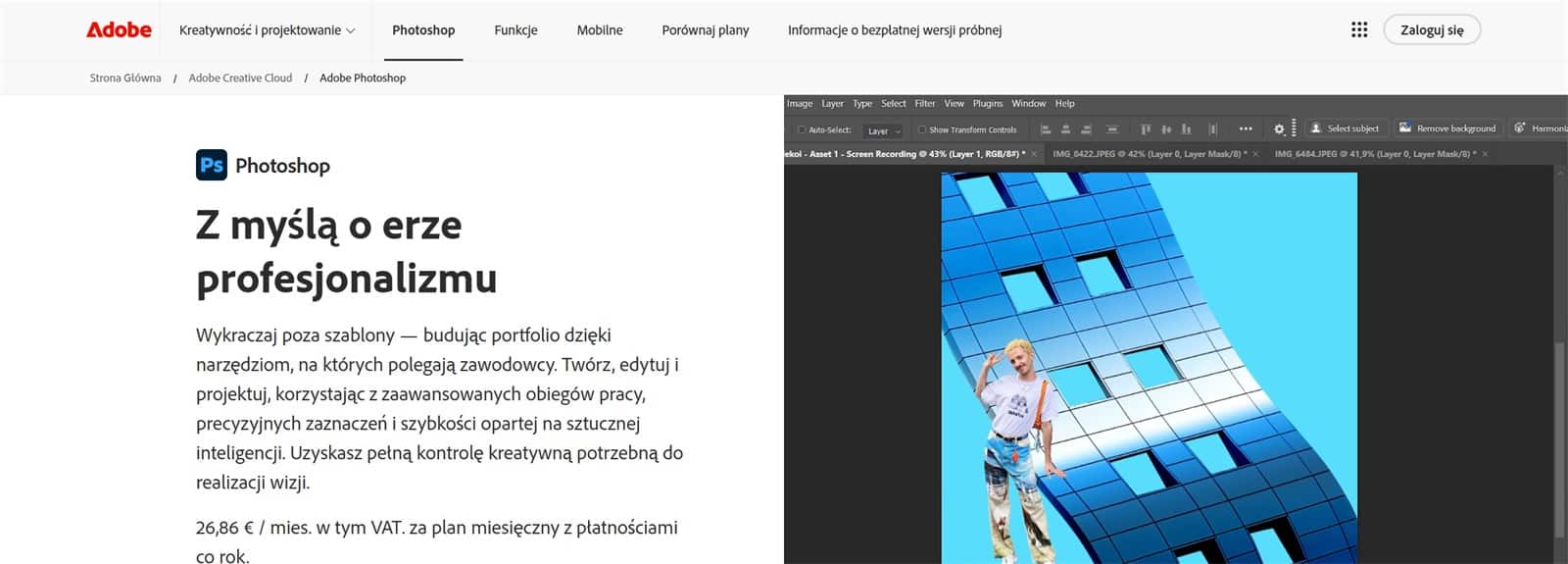Expand the Layer auto-select dropdown
Image resolution: width=1568 pixels, height=564 pixels.
pyautogui.click(x=883, y=130)
